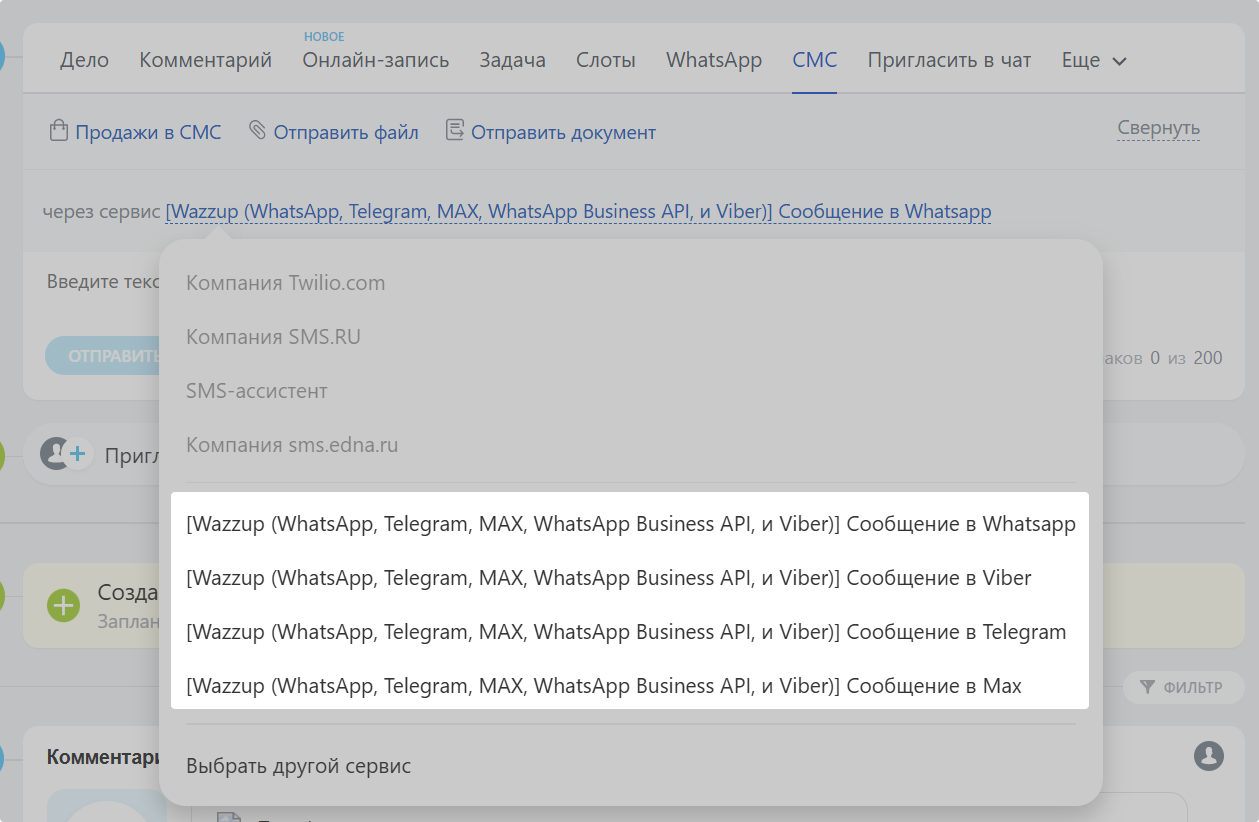Click the user avatar icon near comments
The height and width of the screenshot is (822, 1259).
pyautogui.click(x=1209, y=756)
